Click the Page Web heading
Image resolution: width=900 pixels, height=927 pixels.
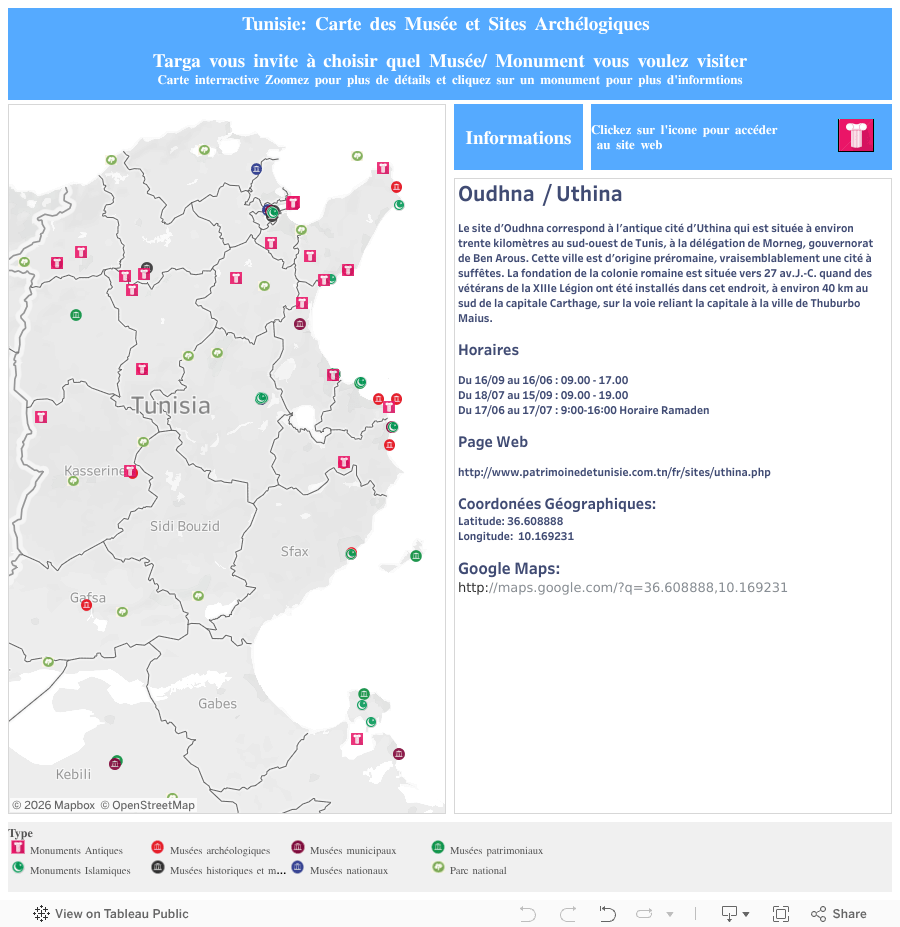click(493, 442)
